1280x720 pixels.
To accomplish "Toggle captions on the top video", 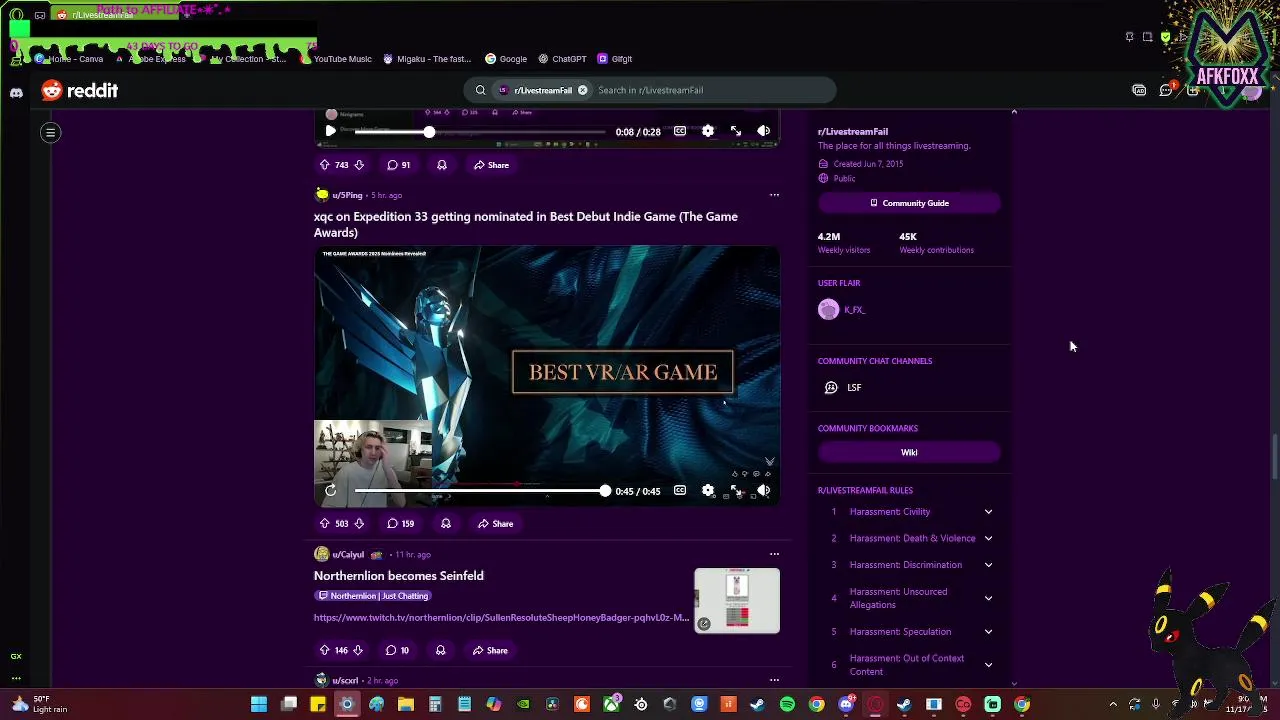I will (680, 131).
